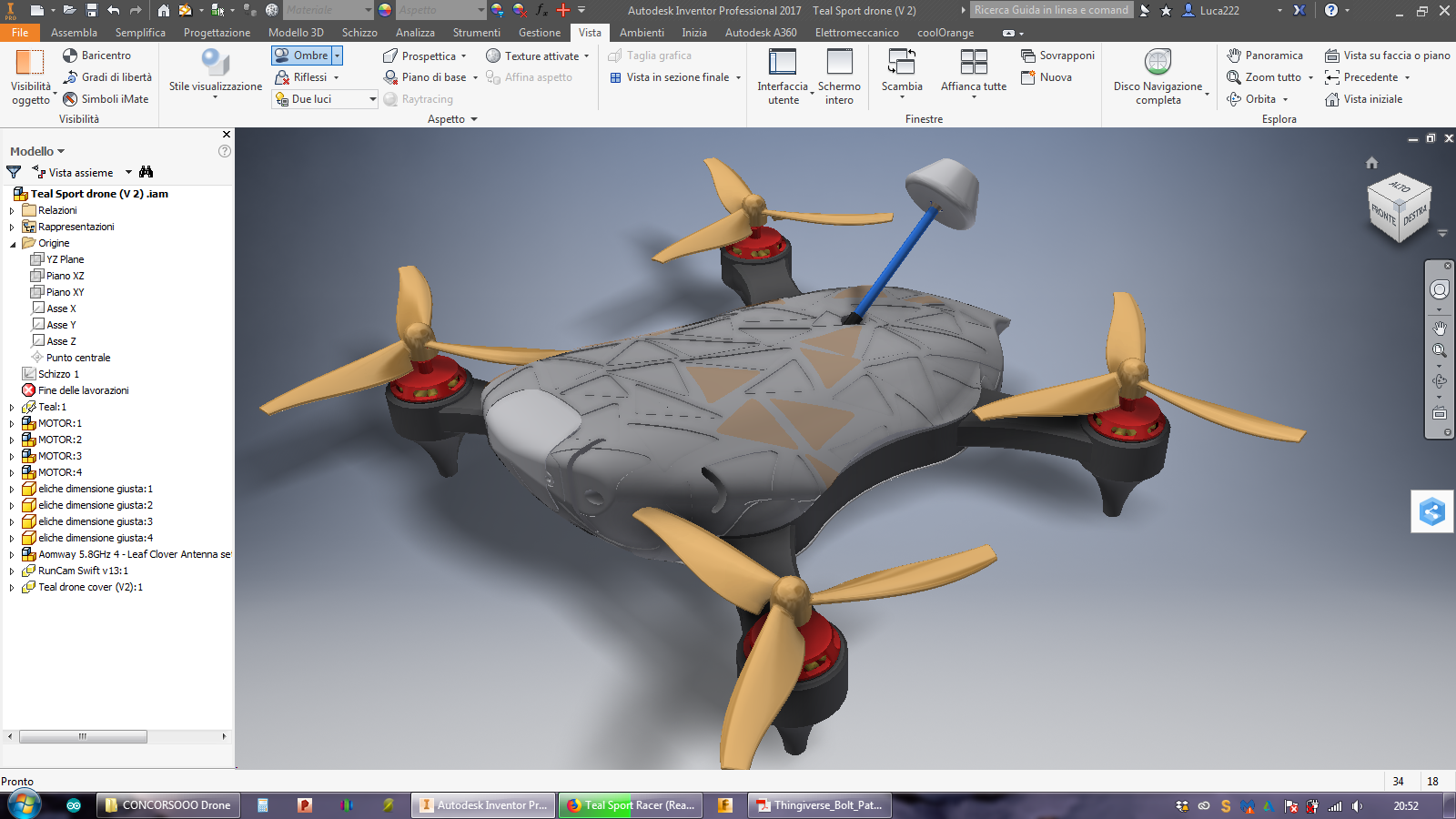Expand the Rappresentazioni node

tap(13, 227)
